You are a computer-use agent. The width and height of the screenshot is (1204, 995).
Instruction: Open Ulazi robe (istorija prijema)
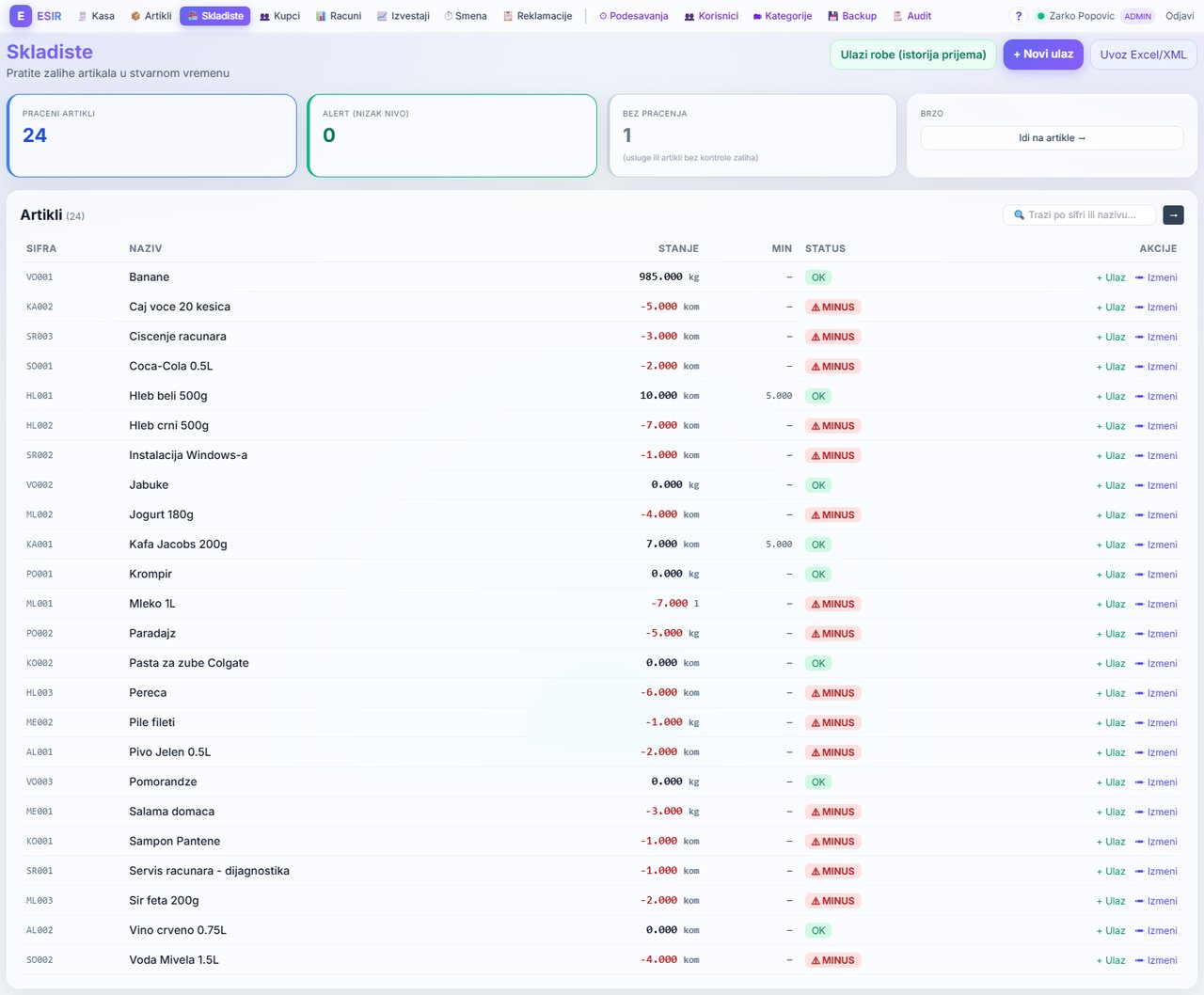pos(913,55)
